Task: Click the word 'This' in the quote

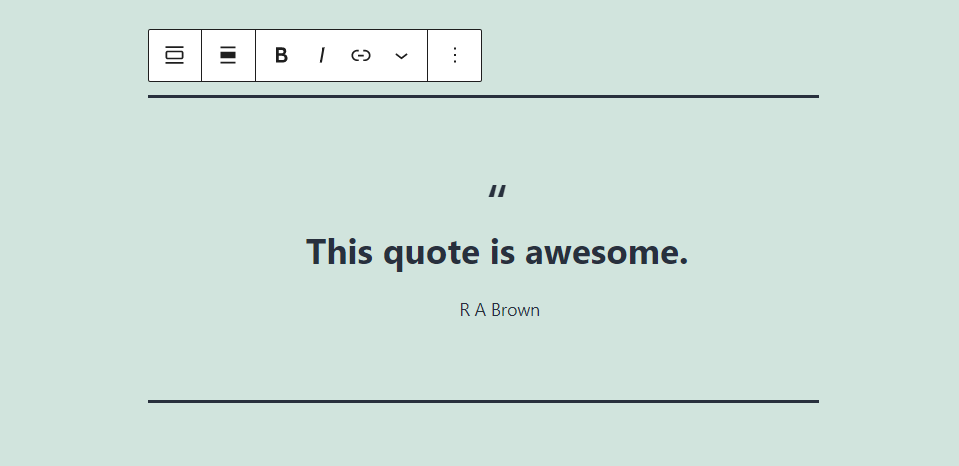Action: click(339, 252)
